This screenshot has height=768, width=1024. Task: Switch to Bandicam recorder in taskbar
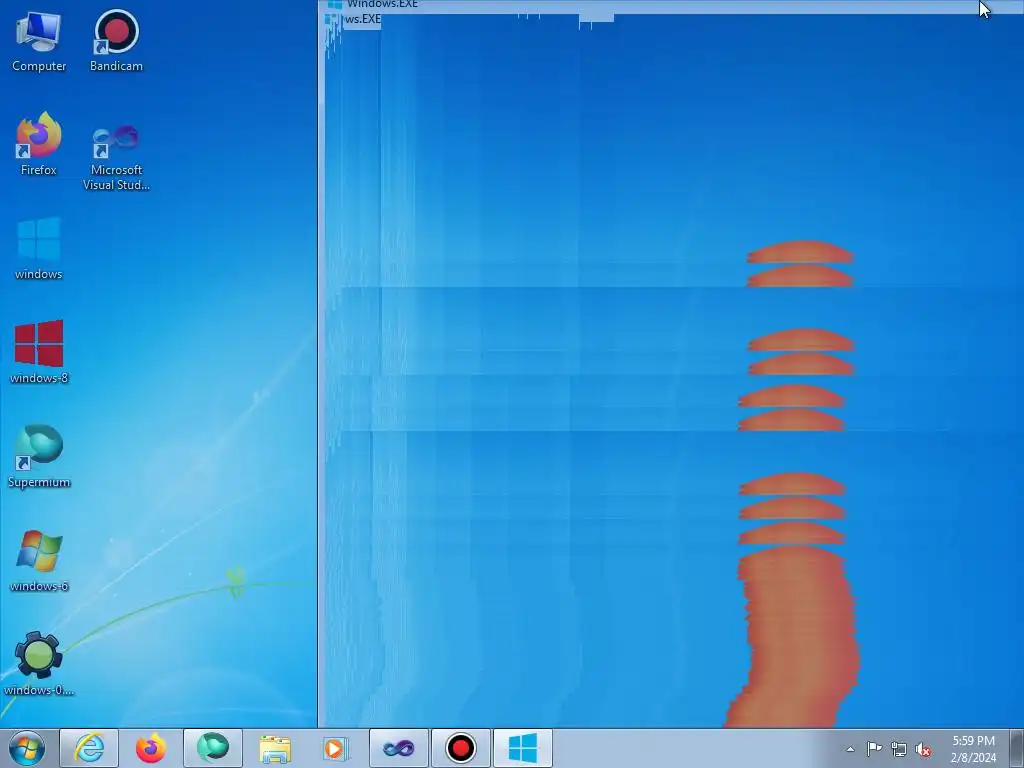(x=460, y=748)
